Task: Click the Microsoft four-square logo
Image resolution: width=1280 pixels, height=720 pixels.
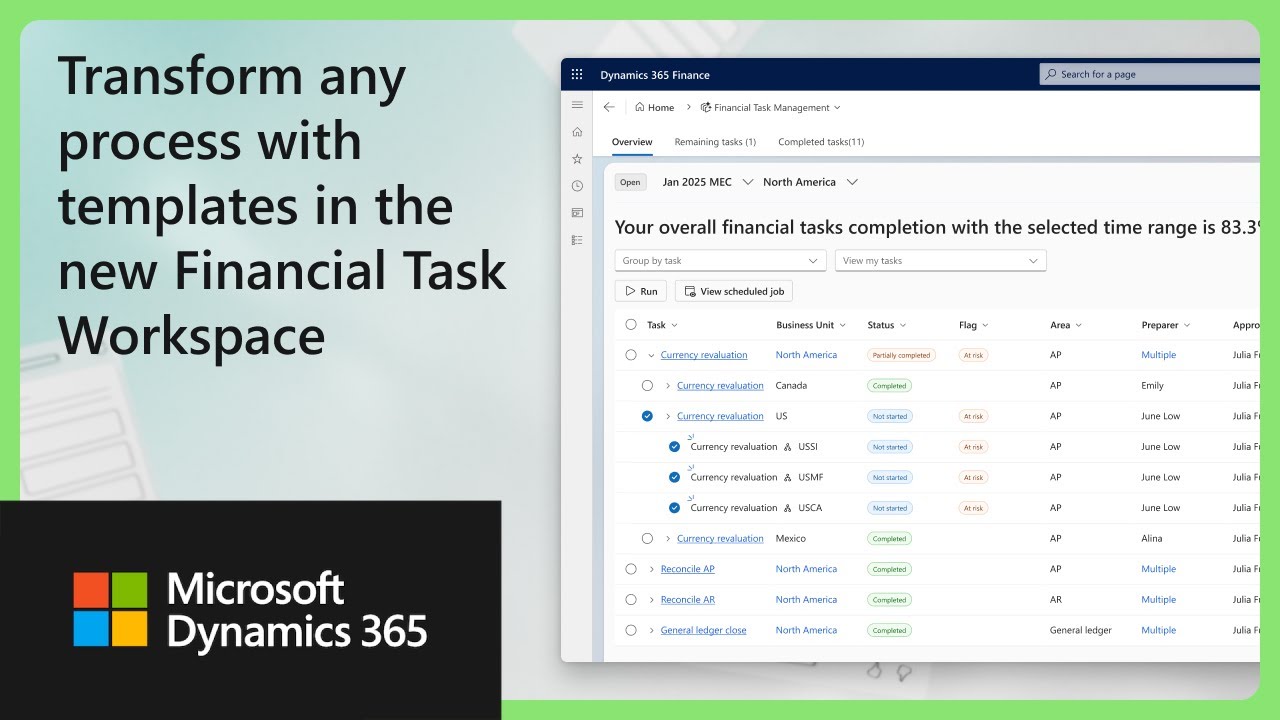Action: pos(110,609)
